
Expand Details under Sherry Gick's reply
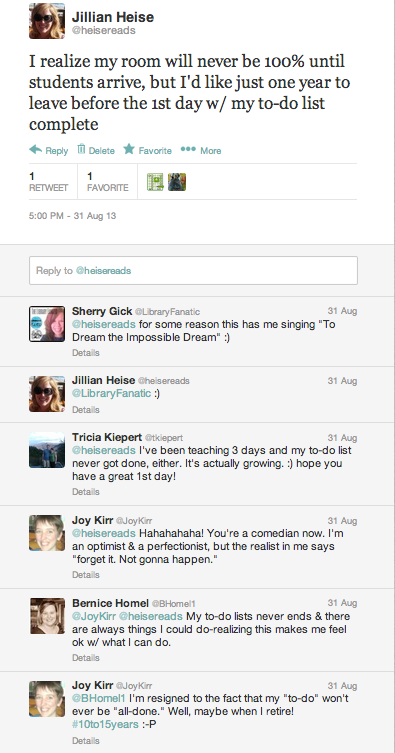tap(85, 352)
